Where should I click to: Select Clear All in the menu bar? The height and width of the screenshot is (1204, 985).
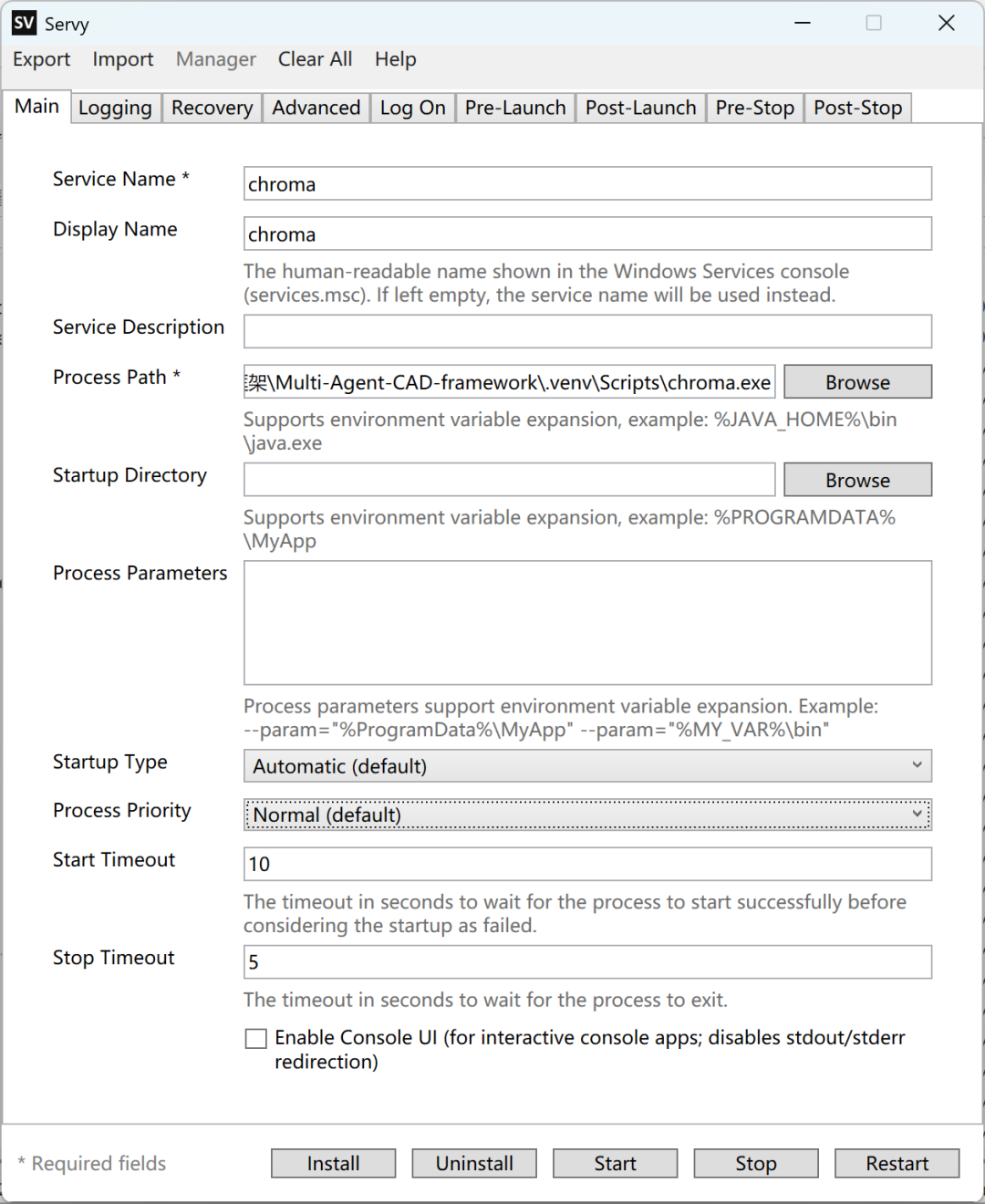pyautogui.click(x=315, y=59)
